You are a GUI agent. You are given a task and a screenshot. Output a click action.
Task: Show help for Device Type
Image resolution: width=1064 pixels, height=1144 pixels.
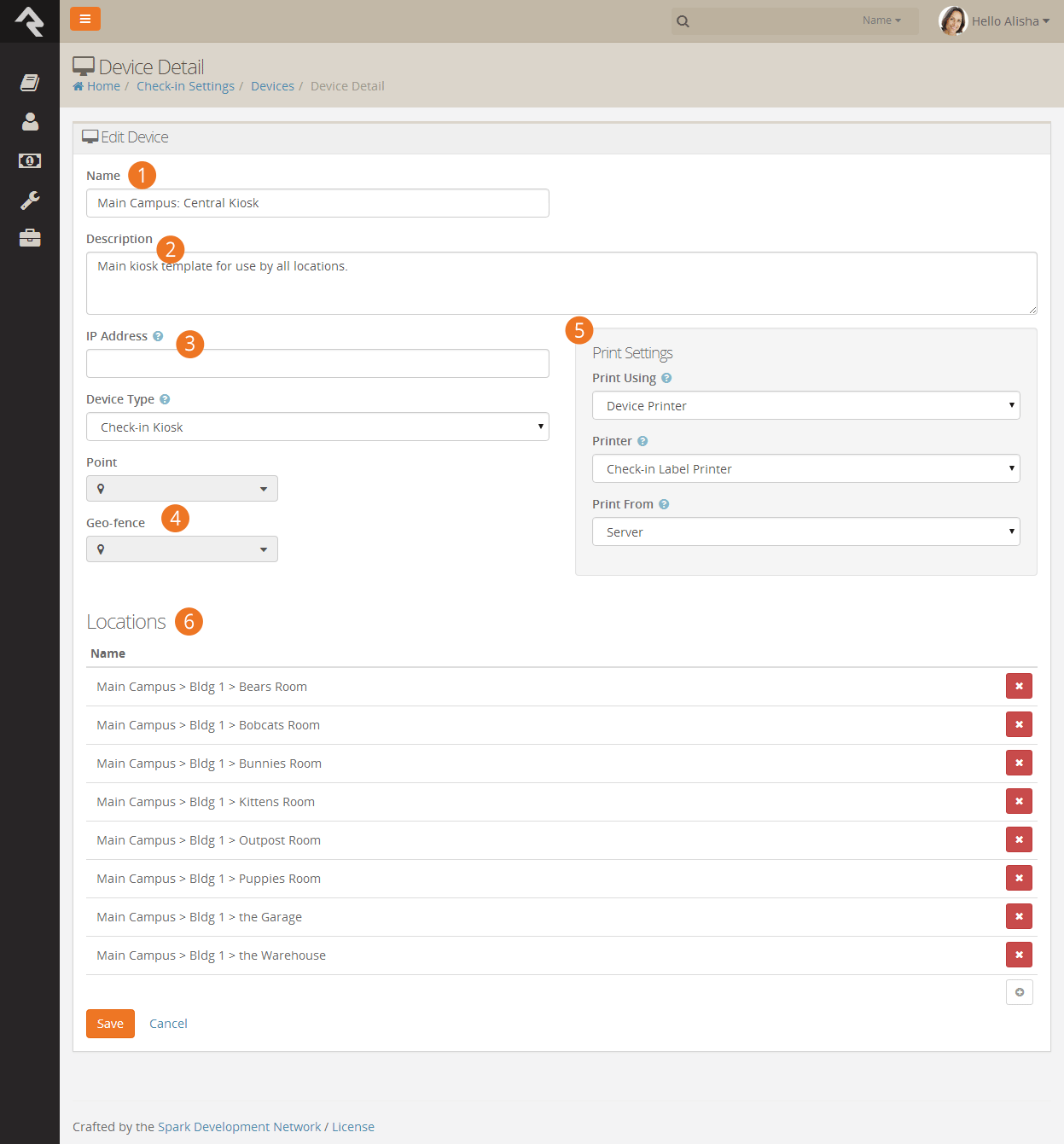pos(165,399)
